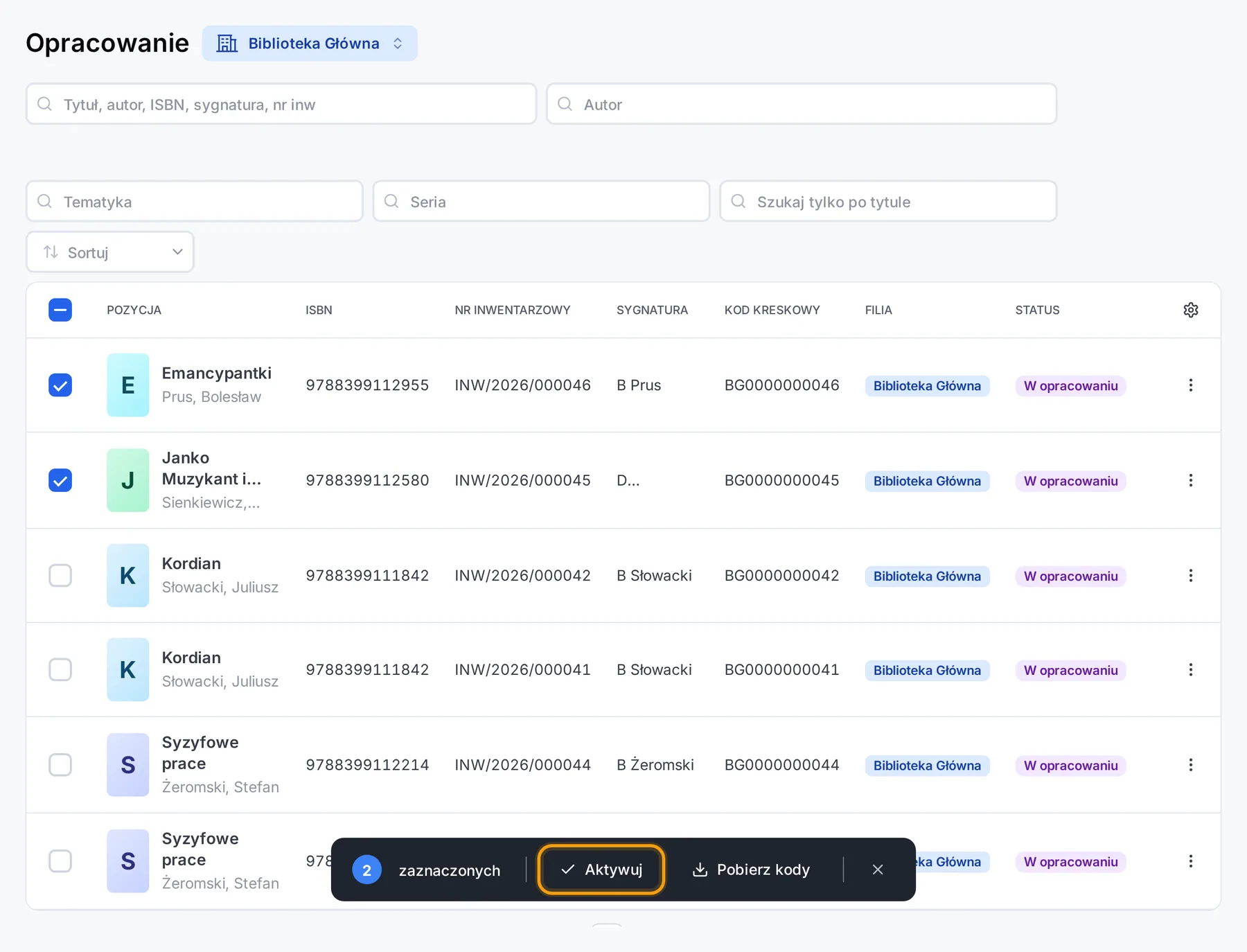Expand the Sortuj dropdown

(110, 252)
